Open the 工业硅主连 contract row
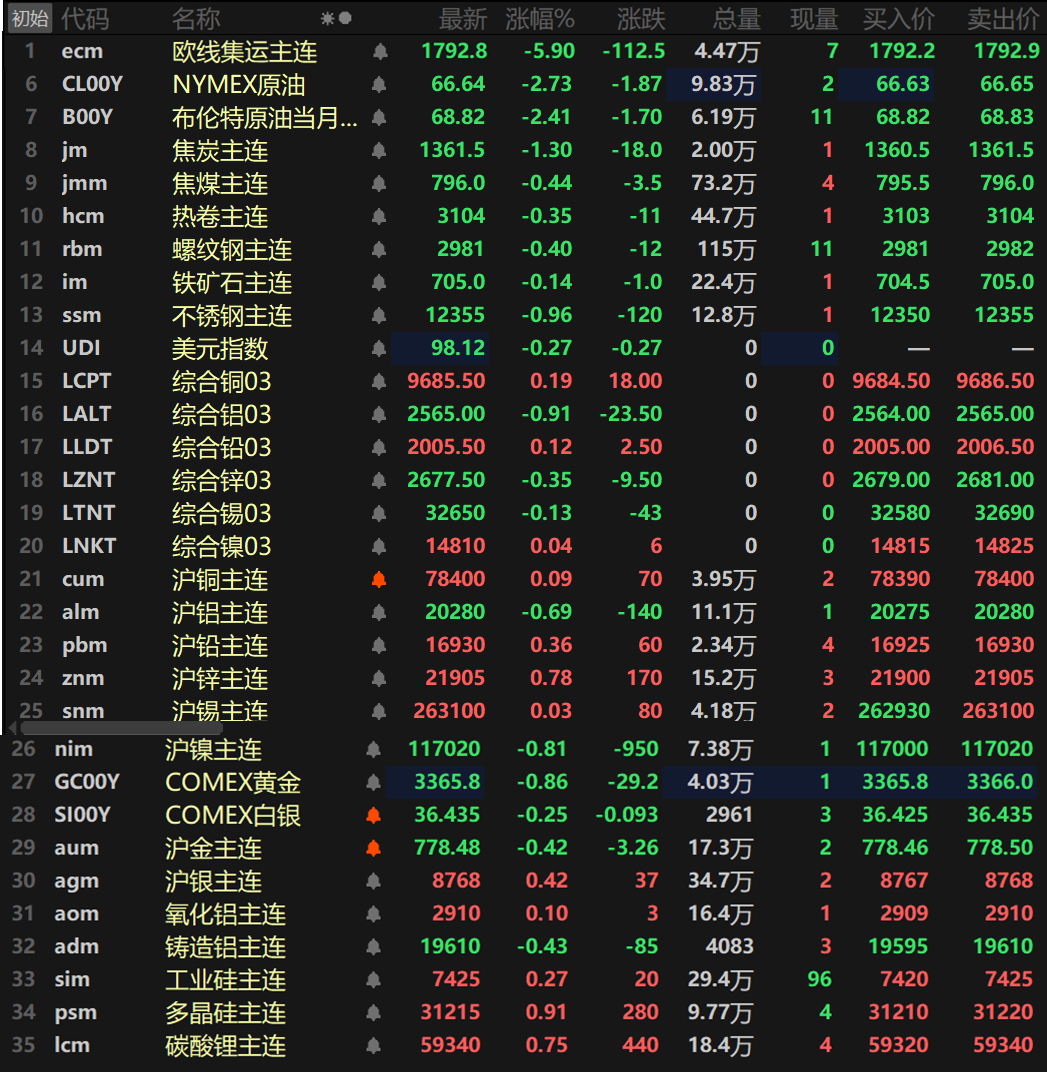This screenshot has width=1047, height=1072. 225,980
